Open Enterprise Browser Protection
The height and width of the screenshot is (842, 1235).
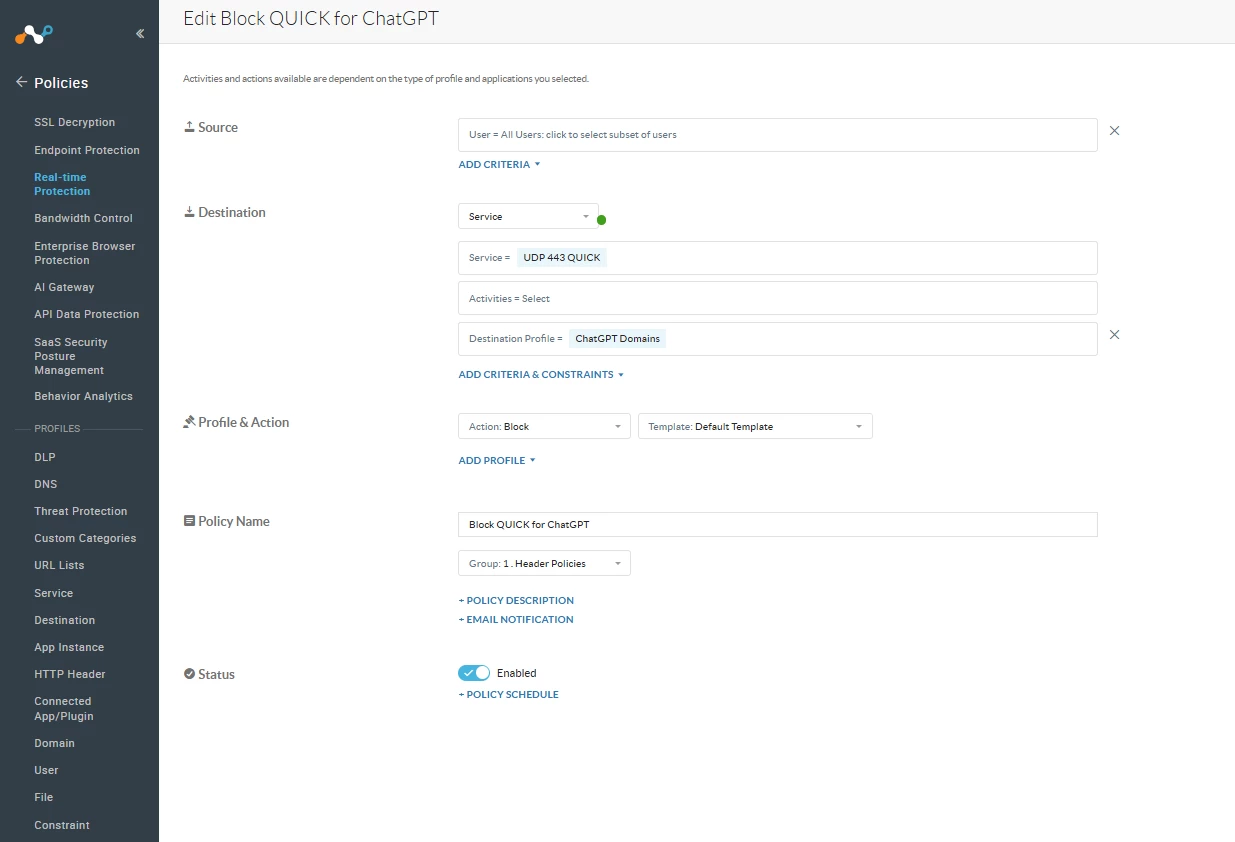coord(85,253)
